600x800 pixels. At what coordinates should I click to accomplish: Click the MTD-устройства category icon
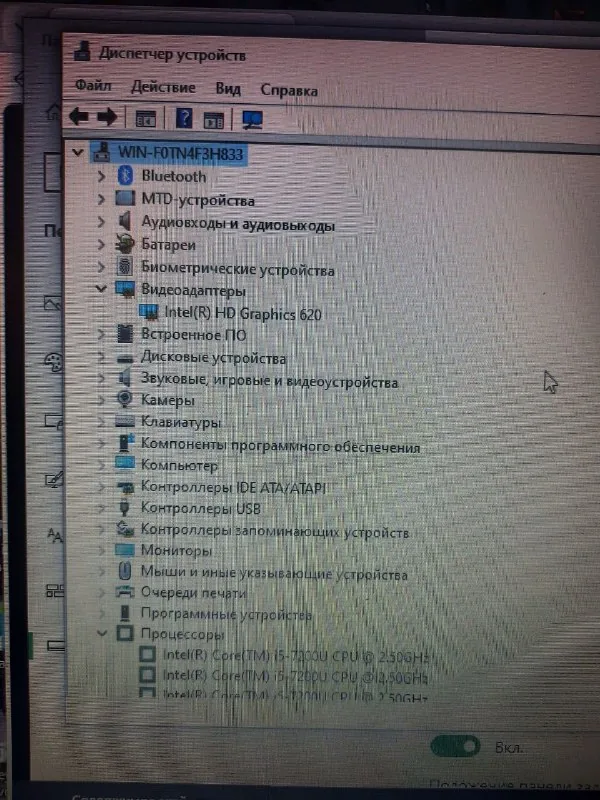pos(125,198)
